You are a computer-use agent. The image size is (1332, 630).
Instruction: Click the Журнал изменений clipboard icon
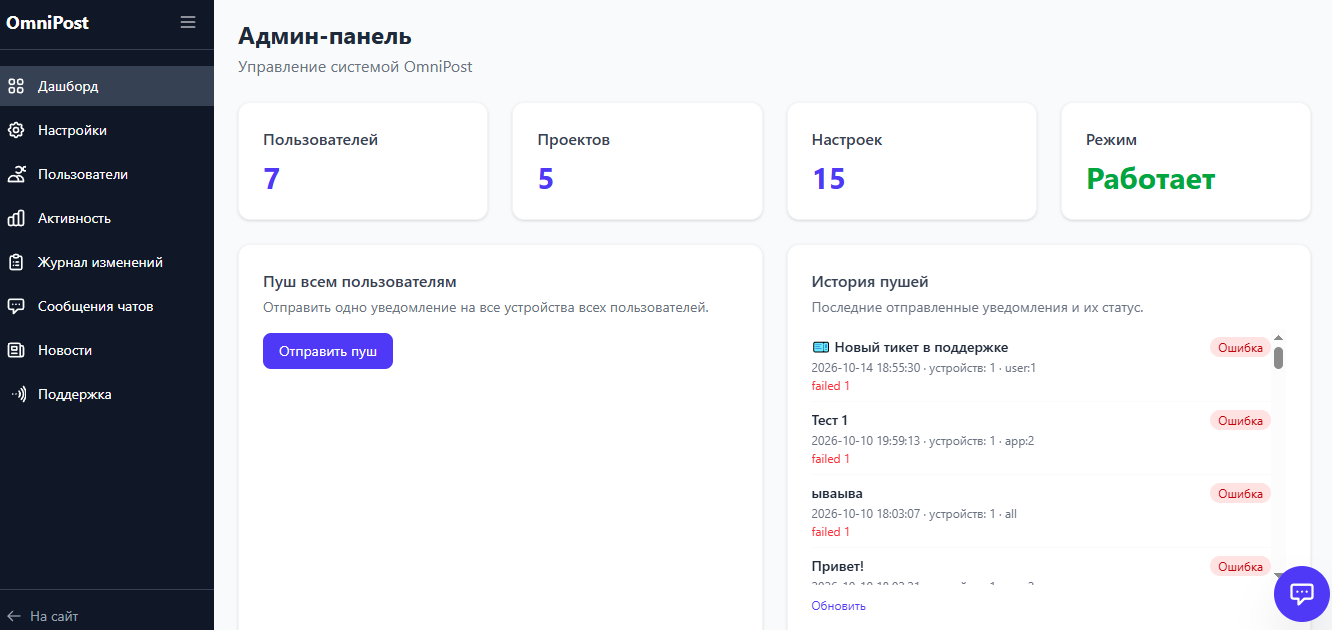point(16,262)
